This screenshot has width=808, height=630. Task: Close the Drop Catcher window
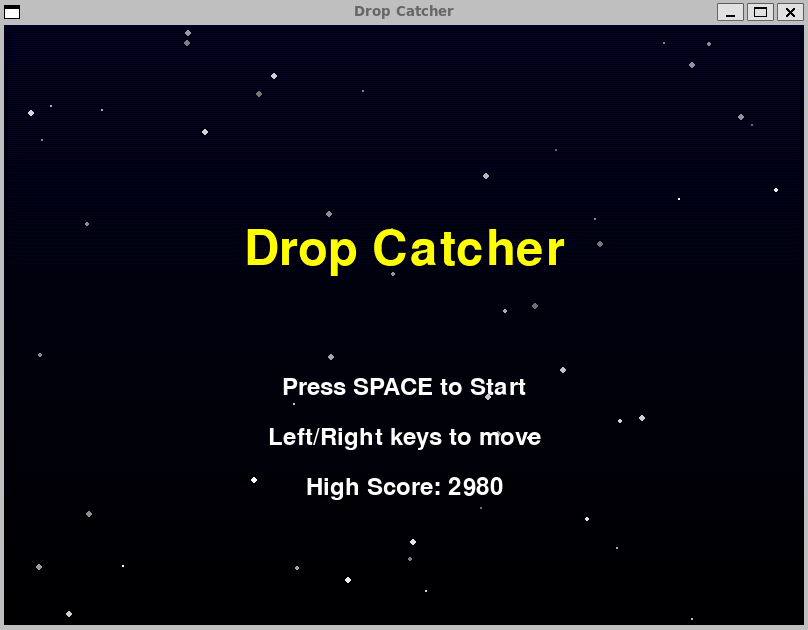click(790, 11)
